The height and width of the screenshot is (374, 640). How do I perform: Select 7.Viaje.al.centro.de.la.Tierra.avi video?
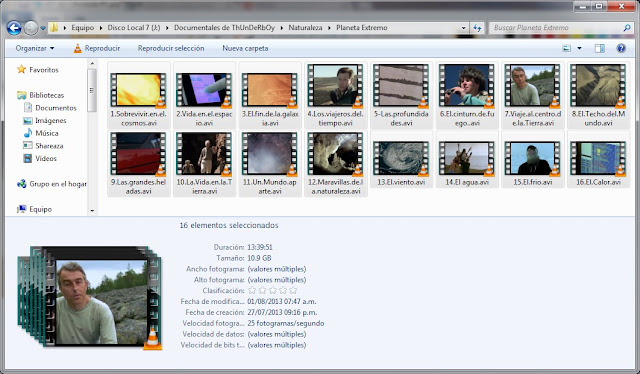point(533,95)
